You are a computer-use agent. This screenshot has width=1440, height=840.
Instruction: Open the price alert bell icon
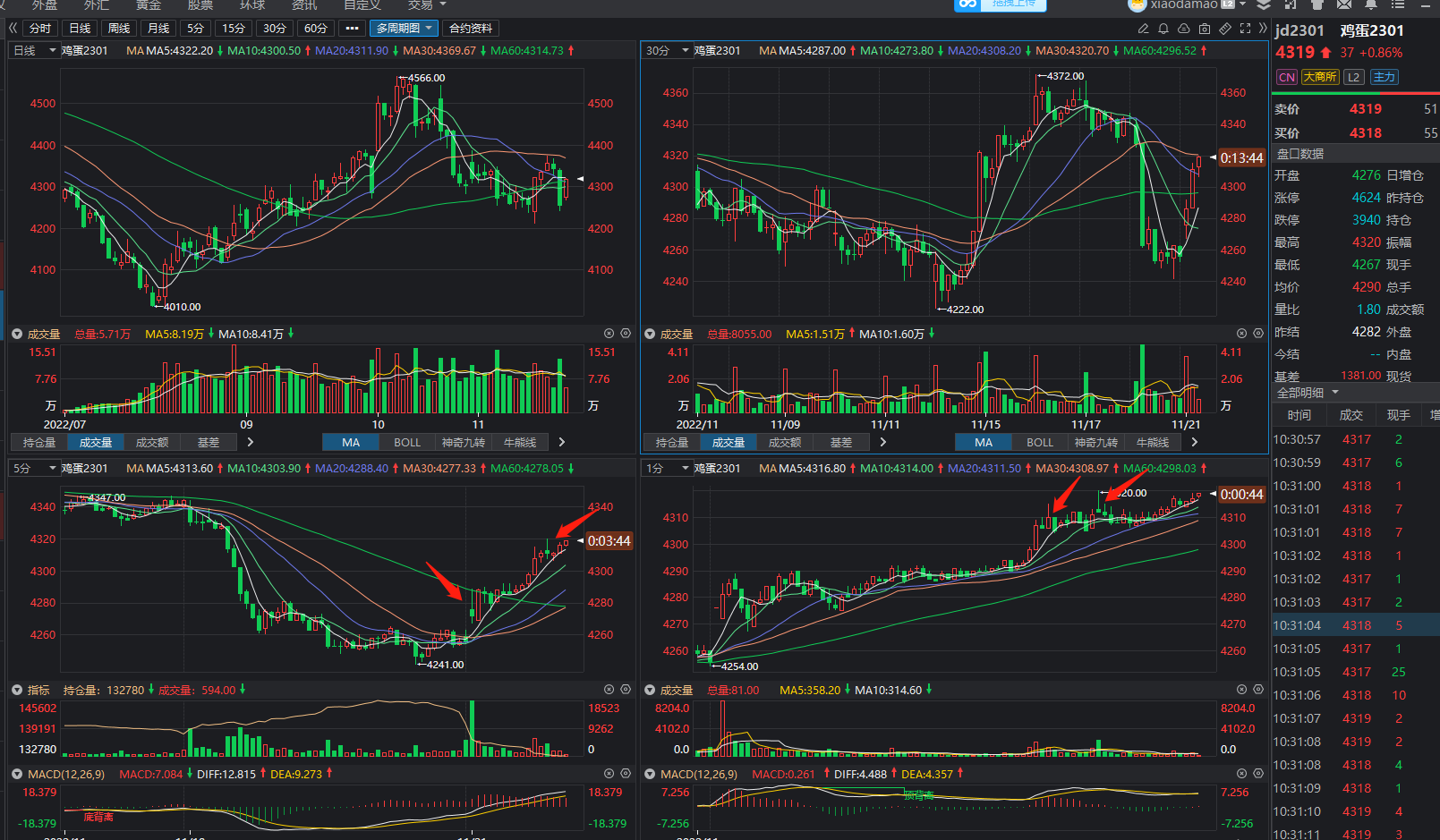point(1163,29)
